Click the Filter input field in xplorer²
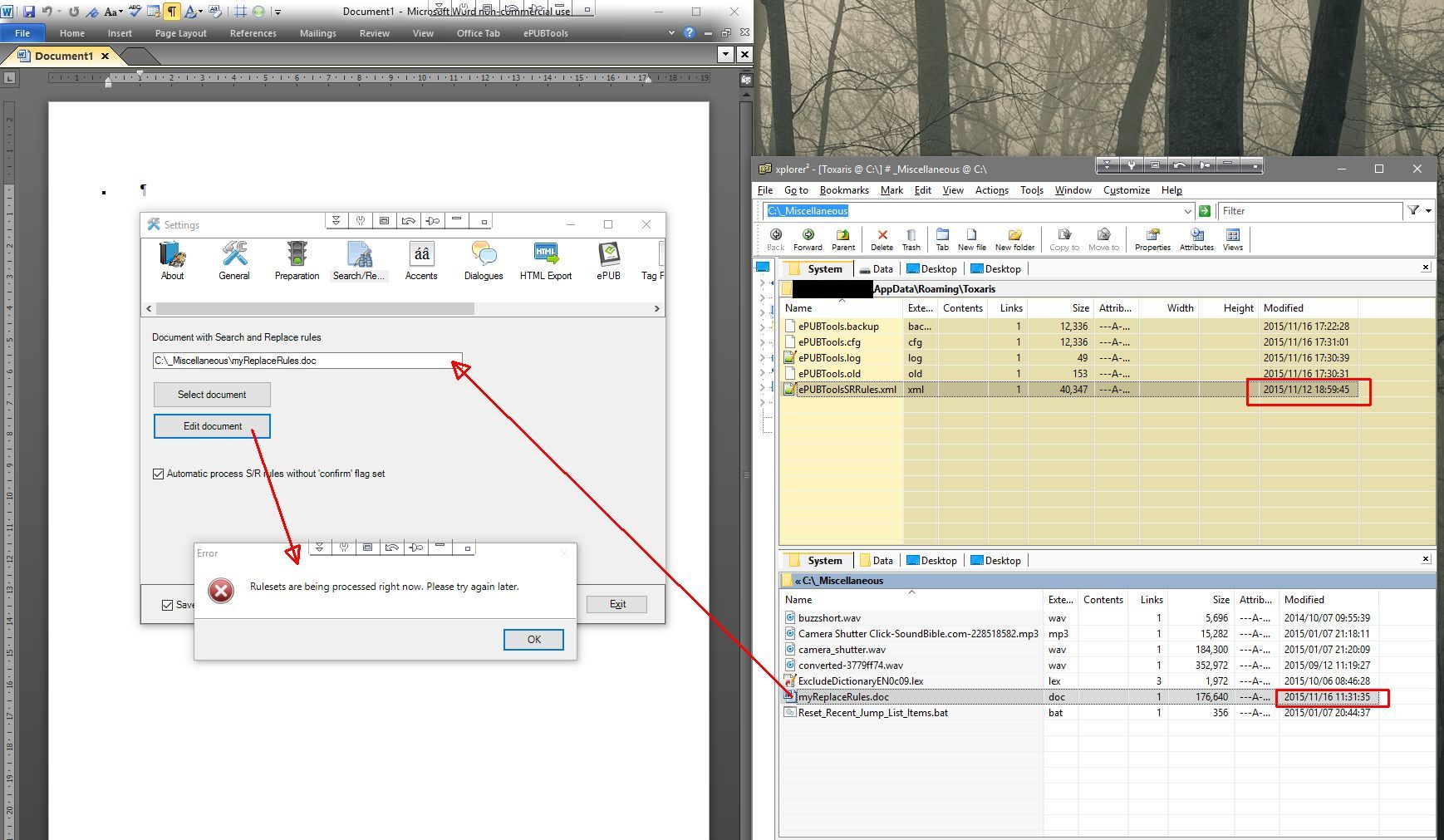This screenshot has width=1444, height=840. (1309, 211)
